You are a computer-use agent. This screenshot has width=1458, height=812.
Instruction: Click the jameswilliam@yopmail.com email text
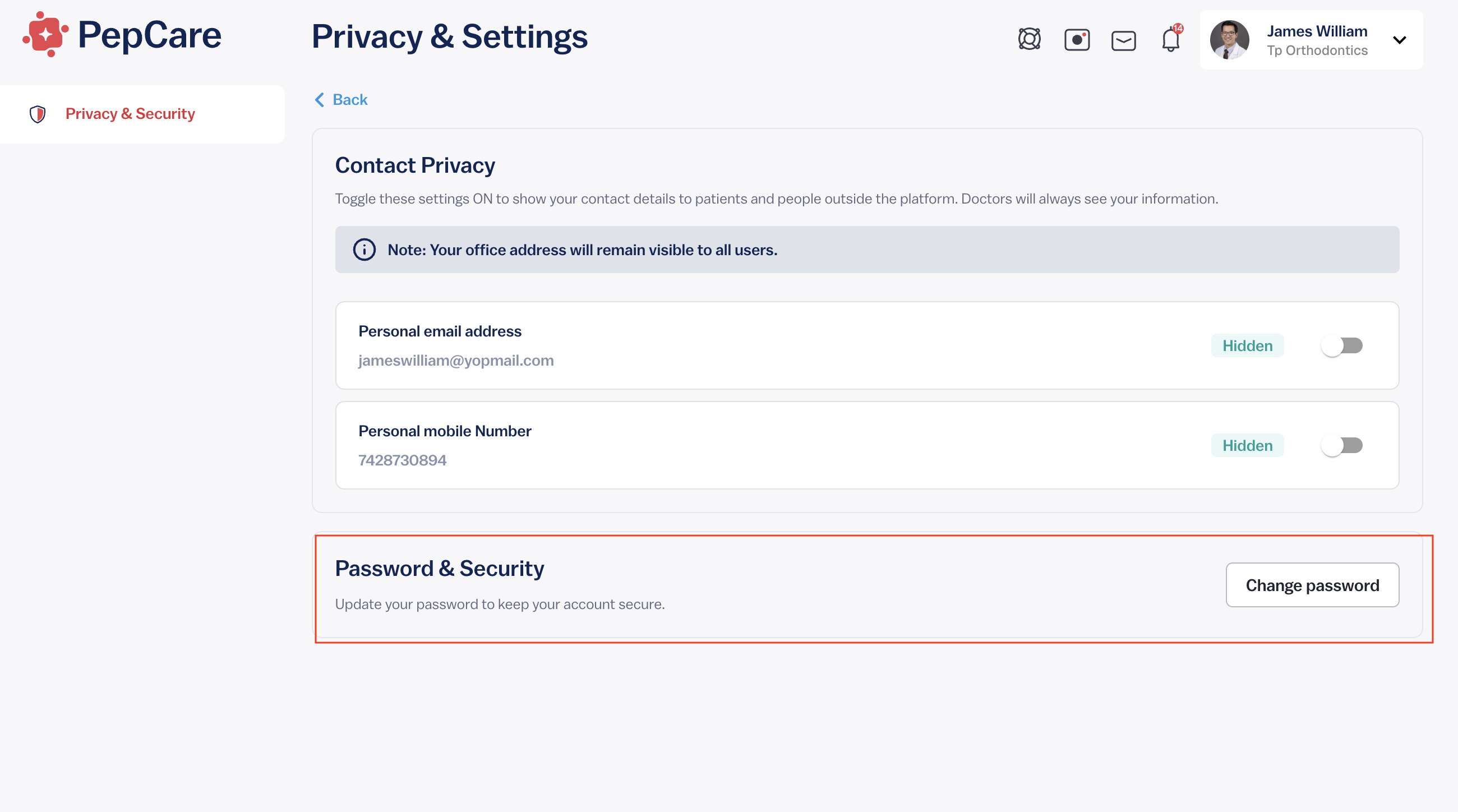click(455, 361)
